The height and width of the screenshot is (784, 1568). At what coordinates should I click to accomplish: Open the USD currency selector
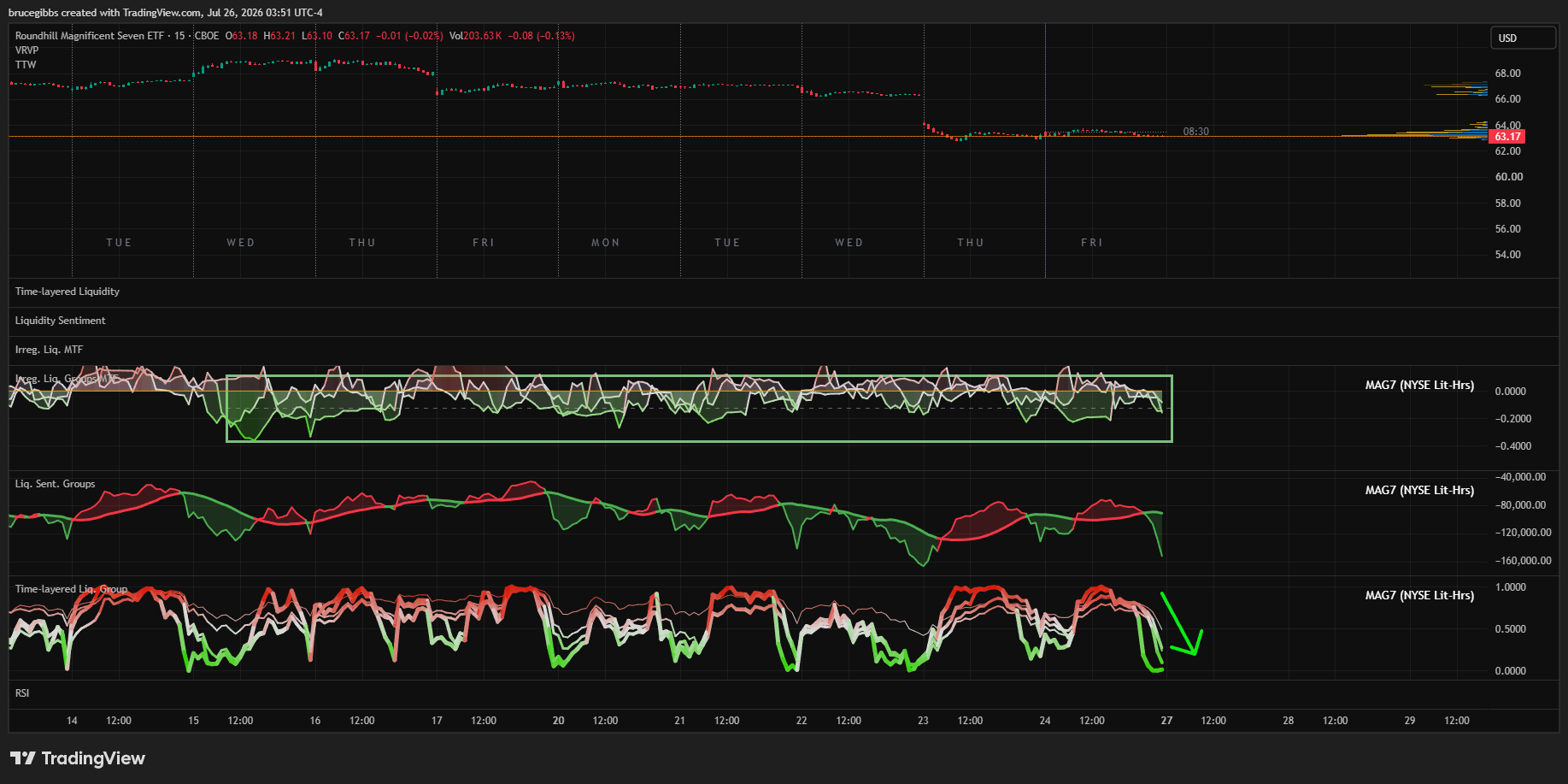1524,38
